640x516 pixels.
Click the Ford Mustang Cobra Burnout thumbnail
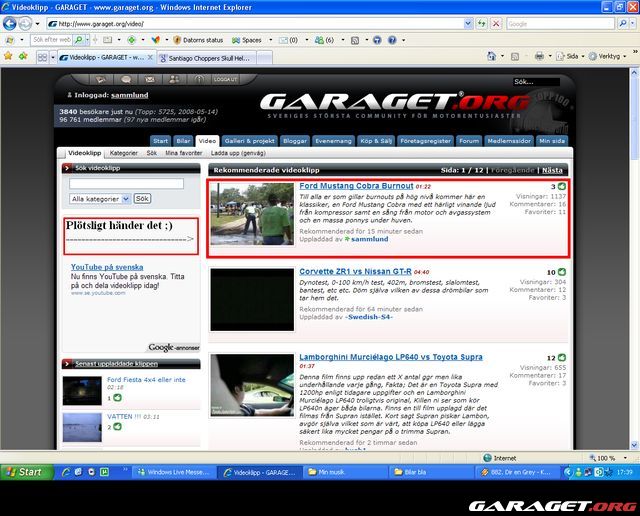[252, 214]
